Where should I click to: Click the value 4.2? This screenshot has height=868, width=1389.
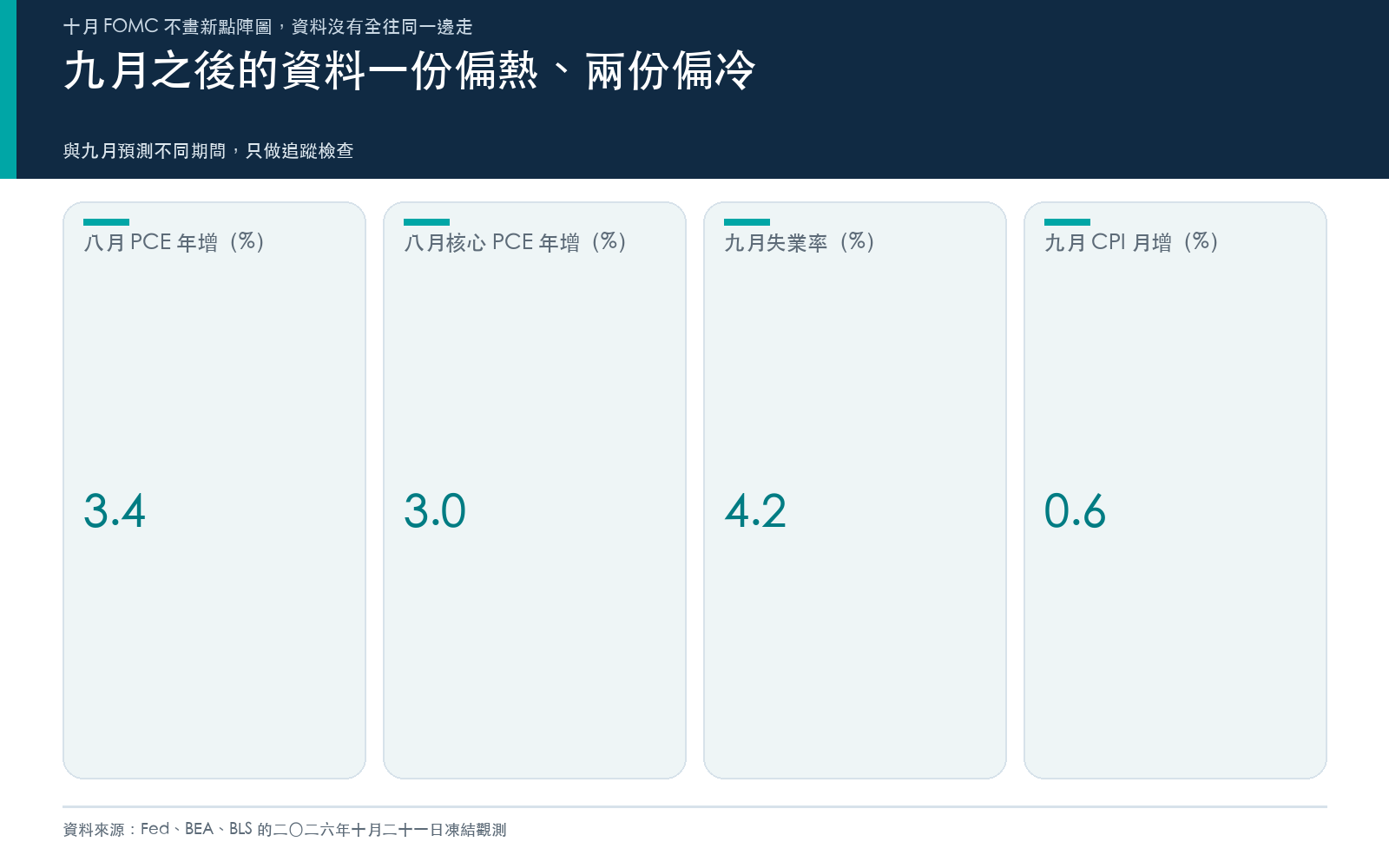tap(755, 510)
